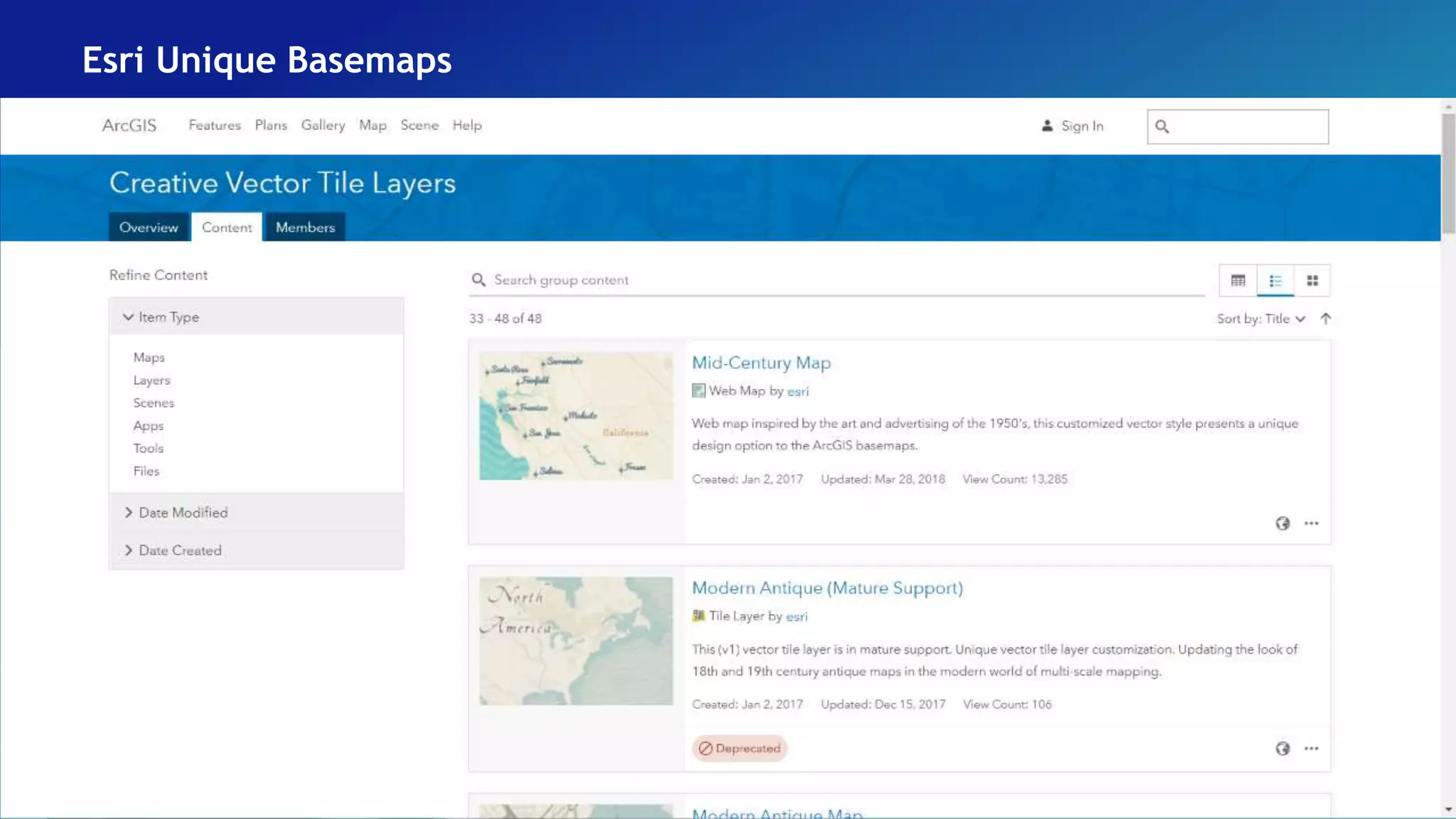Collapse the Item Type filter
The width and height of the screenshot is (1456, 819).
[256, 317]
